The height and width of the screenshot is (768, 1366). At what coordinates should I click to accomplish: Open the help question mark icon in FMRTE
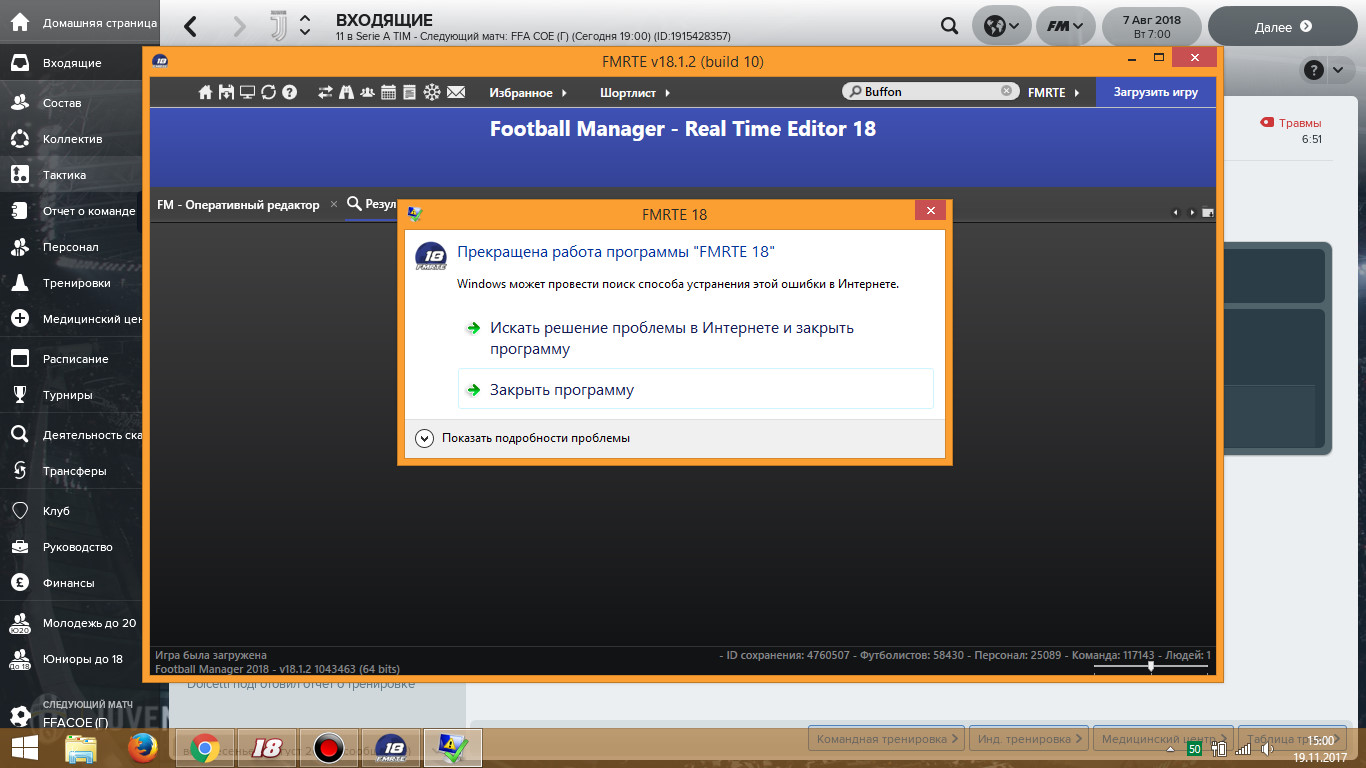[x=289, y=92]
